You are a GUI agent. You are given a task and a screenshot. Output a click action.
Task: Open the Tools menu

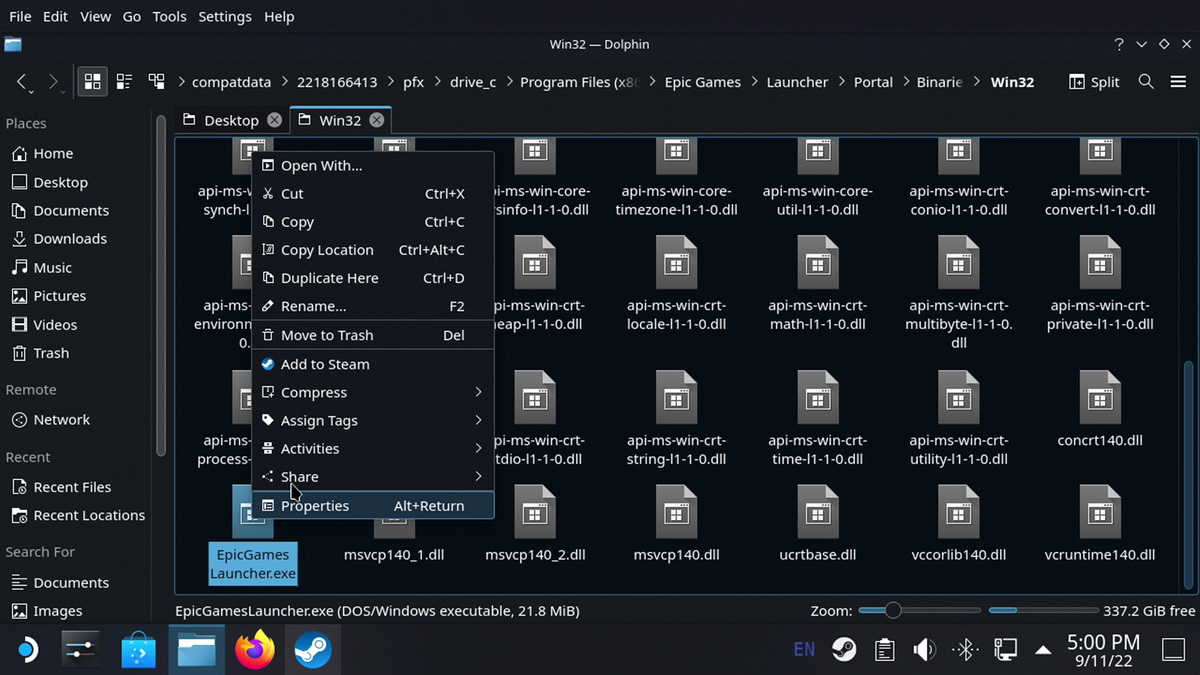pos(169,16)
